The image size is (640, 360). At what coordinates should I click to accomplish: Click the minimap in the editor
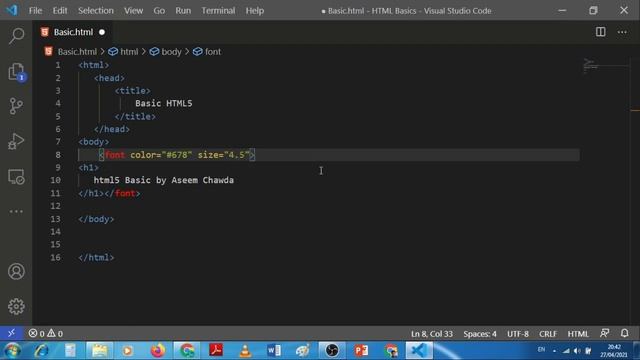click(606, 67)
